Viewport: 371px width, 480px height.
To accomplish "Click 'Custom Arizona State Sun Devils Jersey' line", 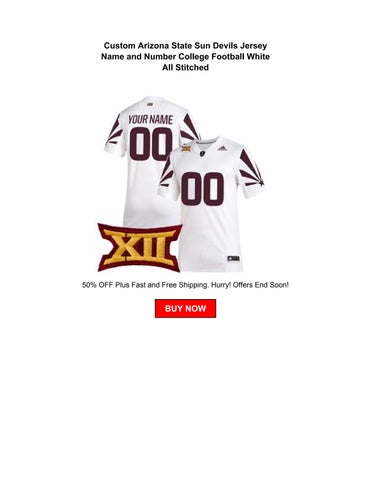I will pyautogui.click(x=185, y=45).
